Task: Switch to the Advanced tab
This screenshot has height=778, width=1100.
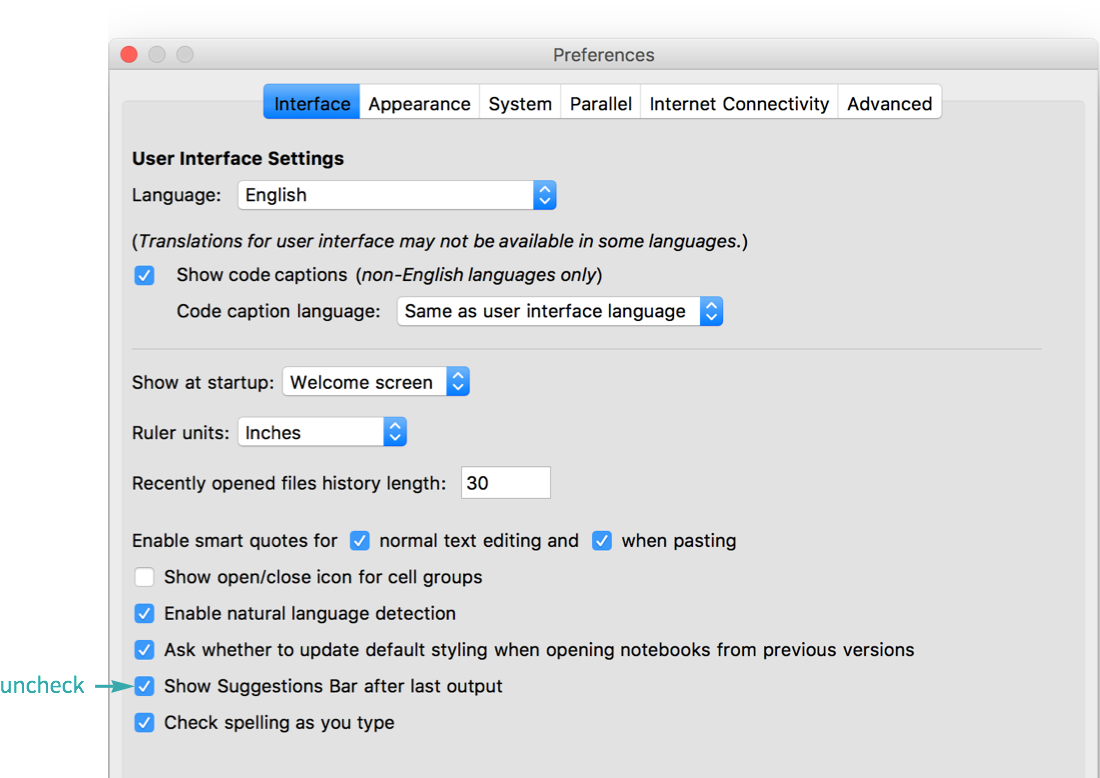Action: (888, 102)
